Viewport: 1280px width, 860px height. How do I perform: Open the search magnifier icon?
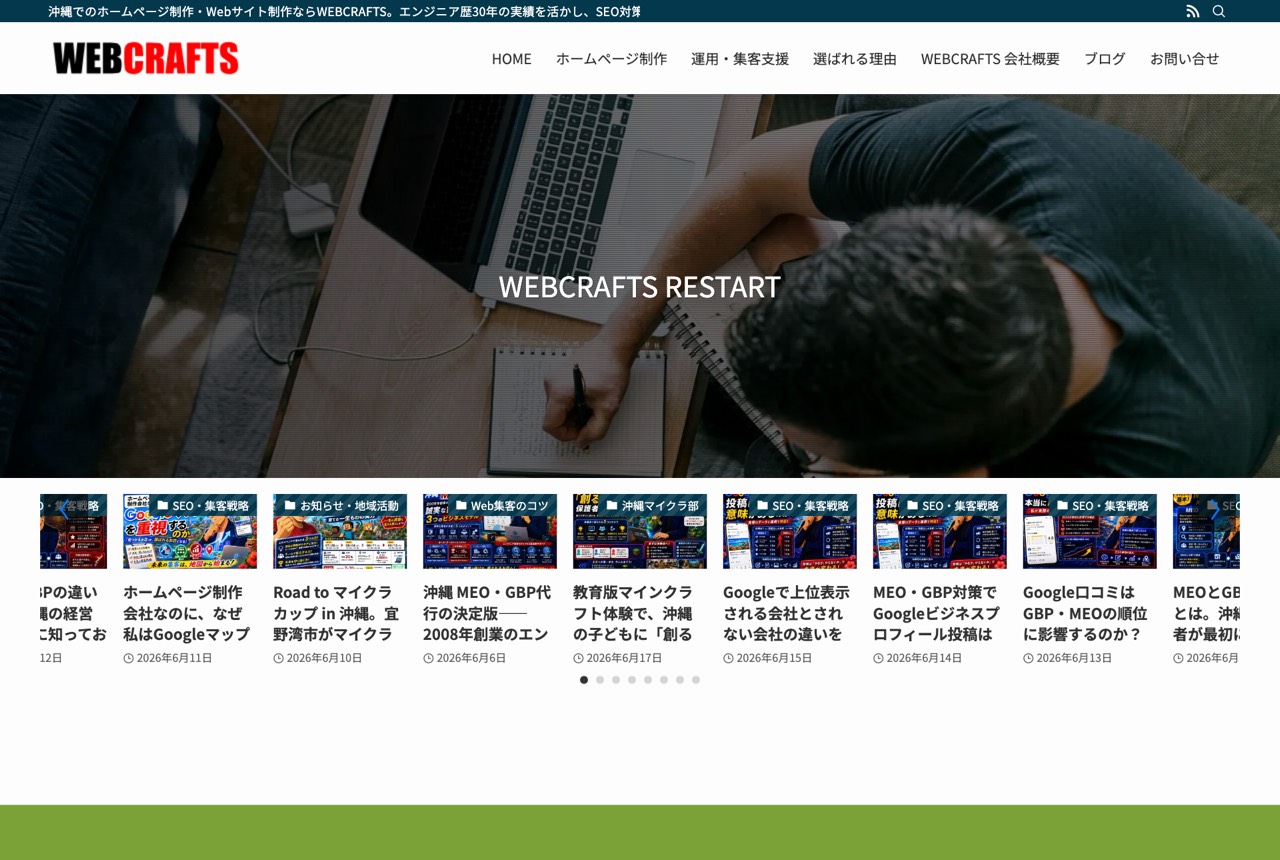[x=1219, y=11]
